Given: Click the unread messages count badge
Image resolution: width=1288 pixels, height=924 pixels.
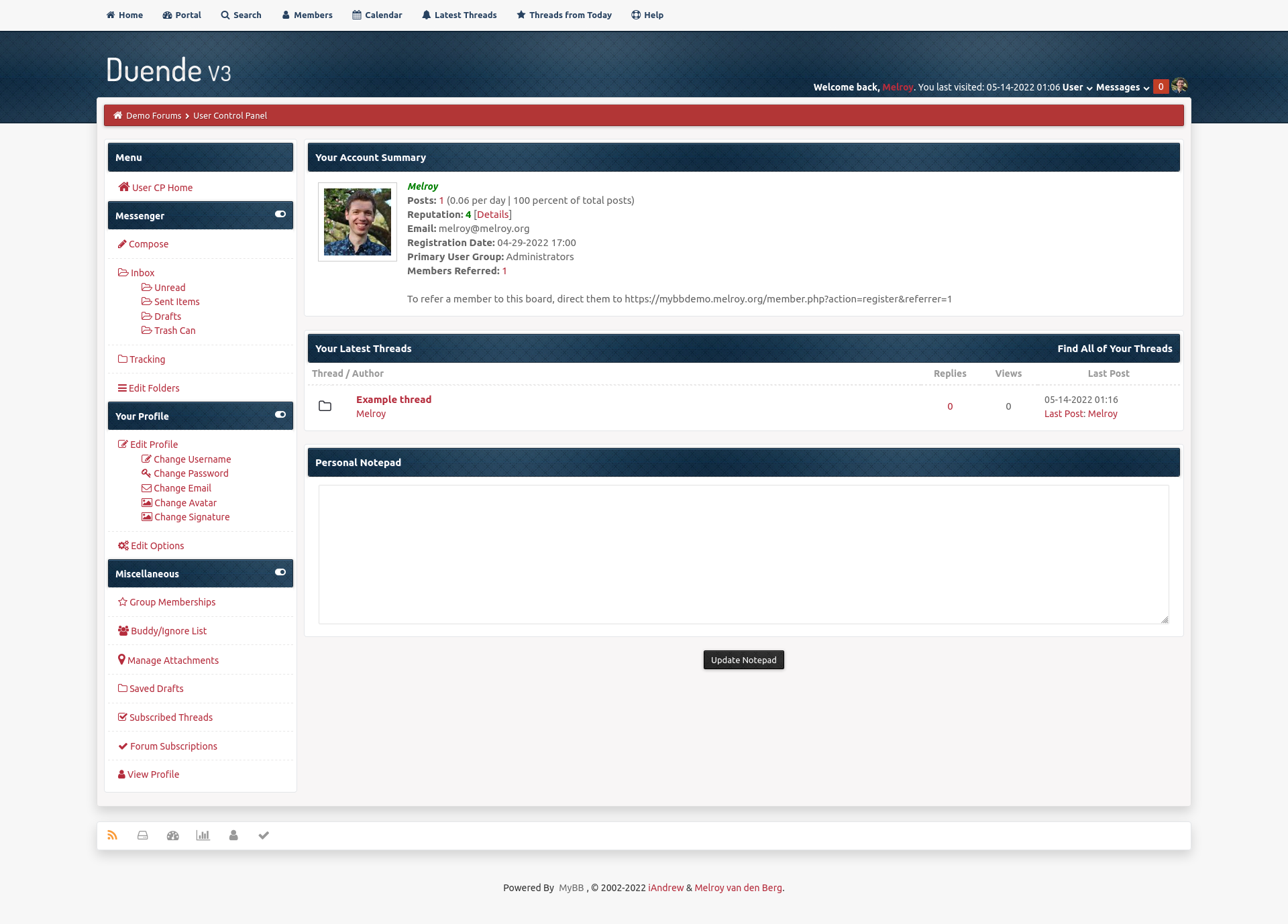Looking at the screenshot, I should (1161, 86).
